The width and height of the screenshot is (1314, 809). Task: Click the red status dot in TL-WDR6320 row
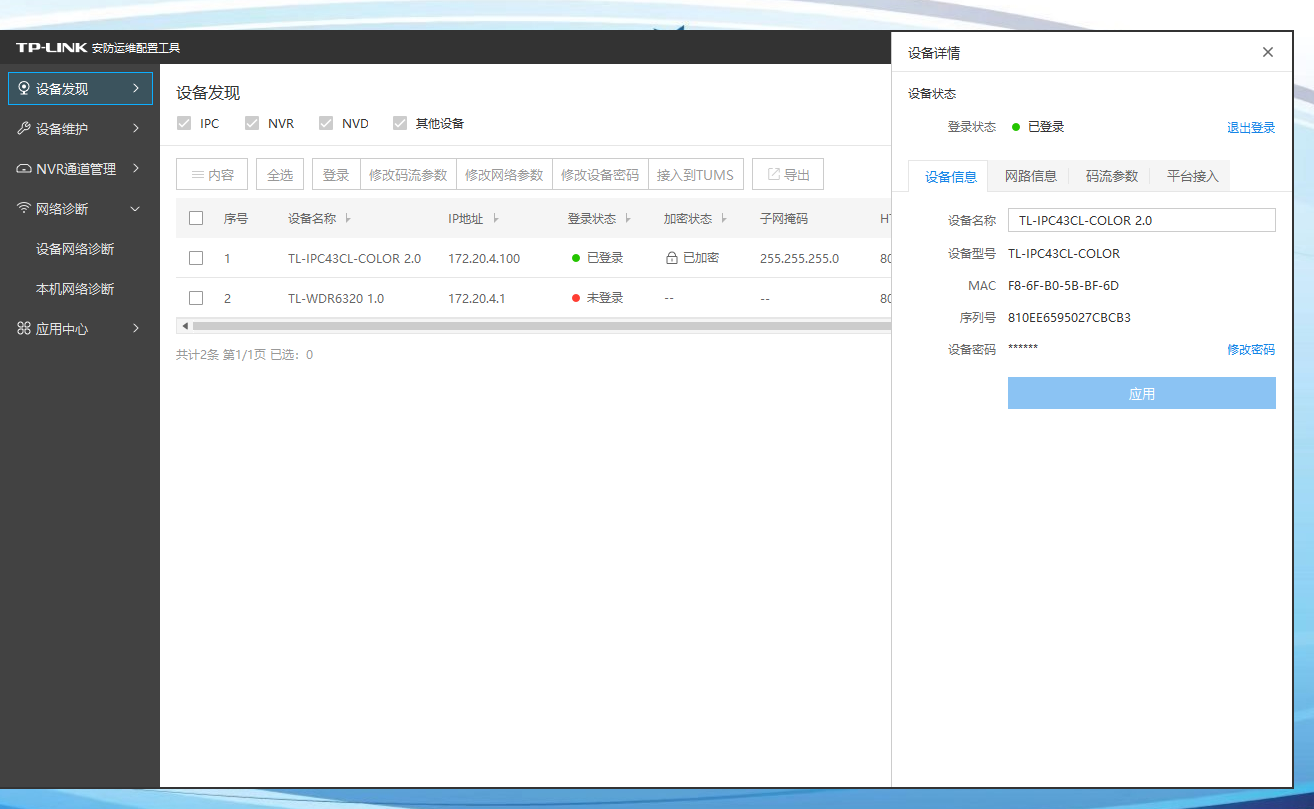(576, 298)
